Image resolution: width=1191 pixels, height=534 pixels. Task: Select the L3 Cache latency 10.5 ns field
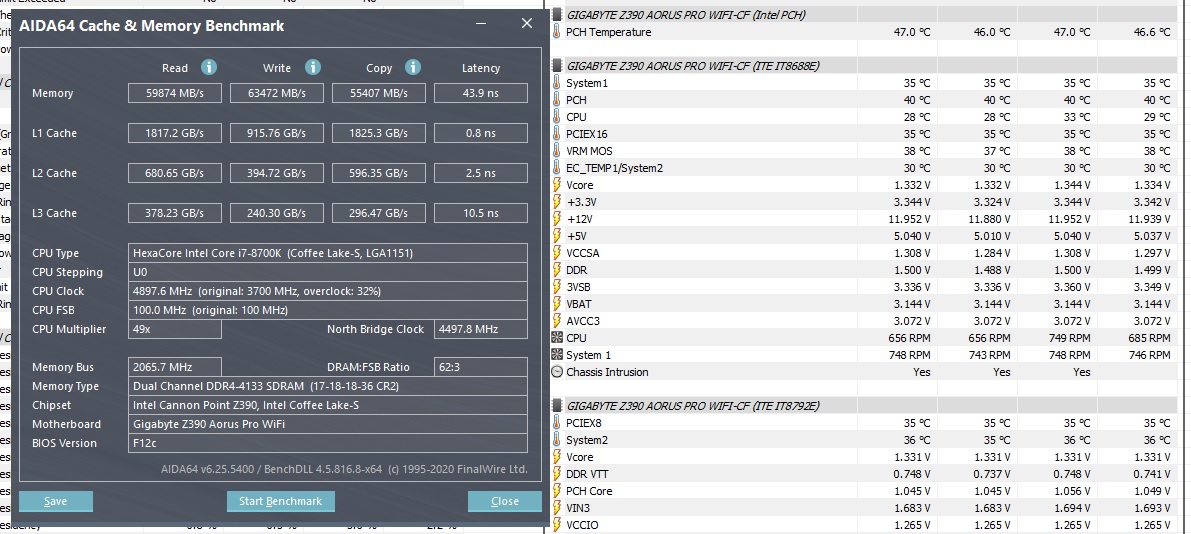click(481, 213)
